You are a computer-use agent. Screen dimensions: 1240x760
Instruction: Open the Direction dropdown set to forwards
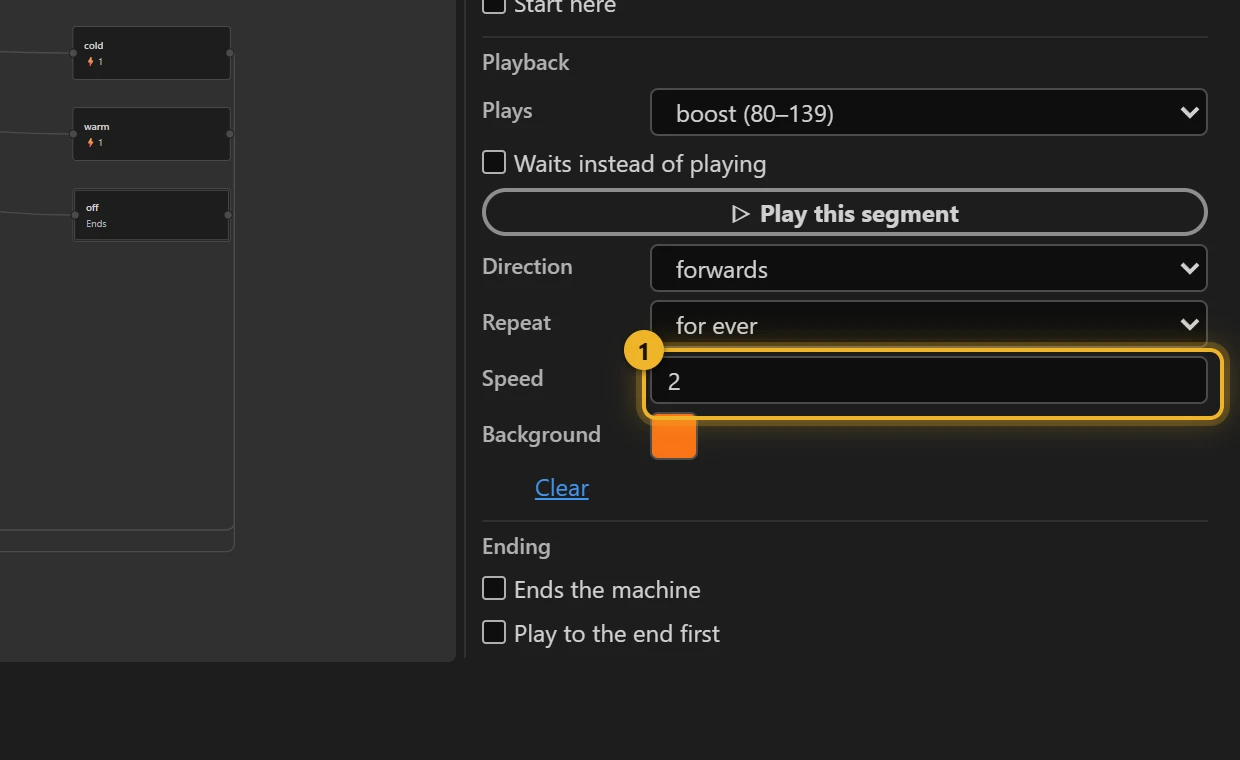(929, 268)
